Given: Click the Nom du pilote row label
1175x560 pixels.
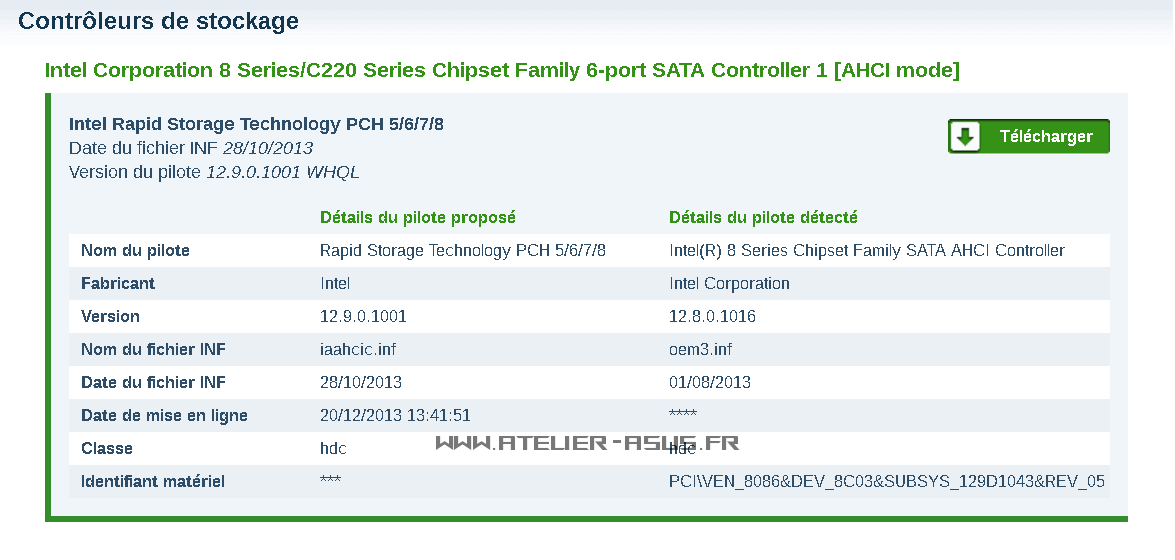Looking at the screenshot, I should click(135, 250).
